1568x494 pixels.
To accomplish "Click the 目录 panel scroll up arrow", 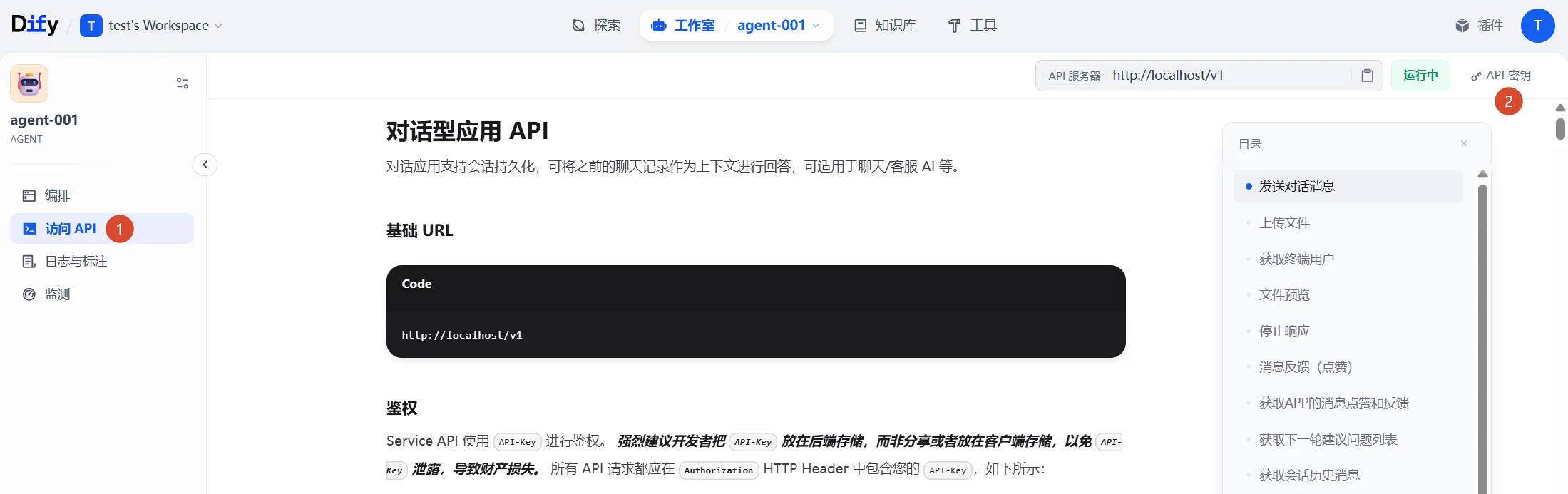I will (1482, 175).
